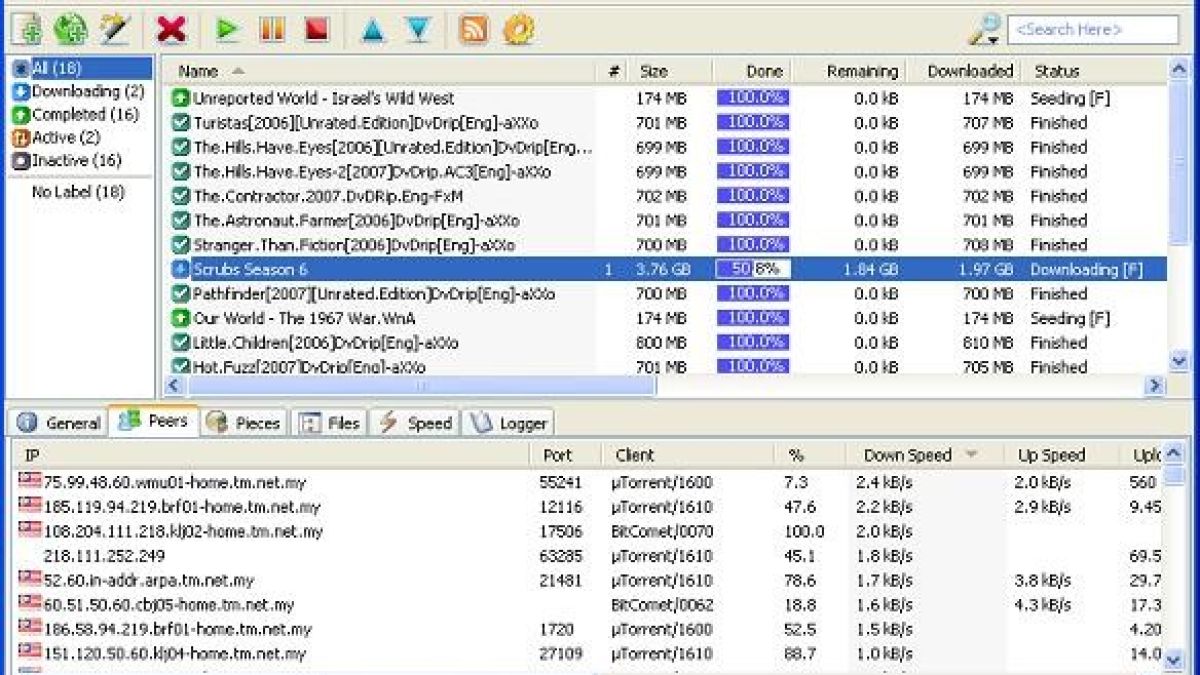The width and height of the screenshot is (1200, 675).
Task: Open Preferences gear icon
Action: tap(518, 30)
